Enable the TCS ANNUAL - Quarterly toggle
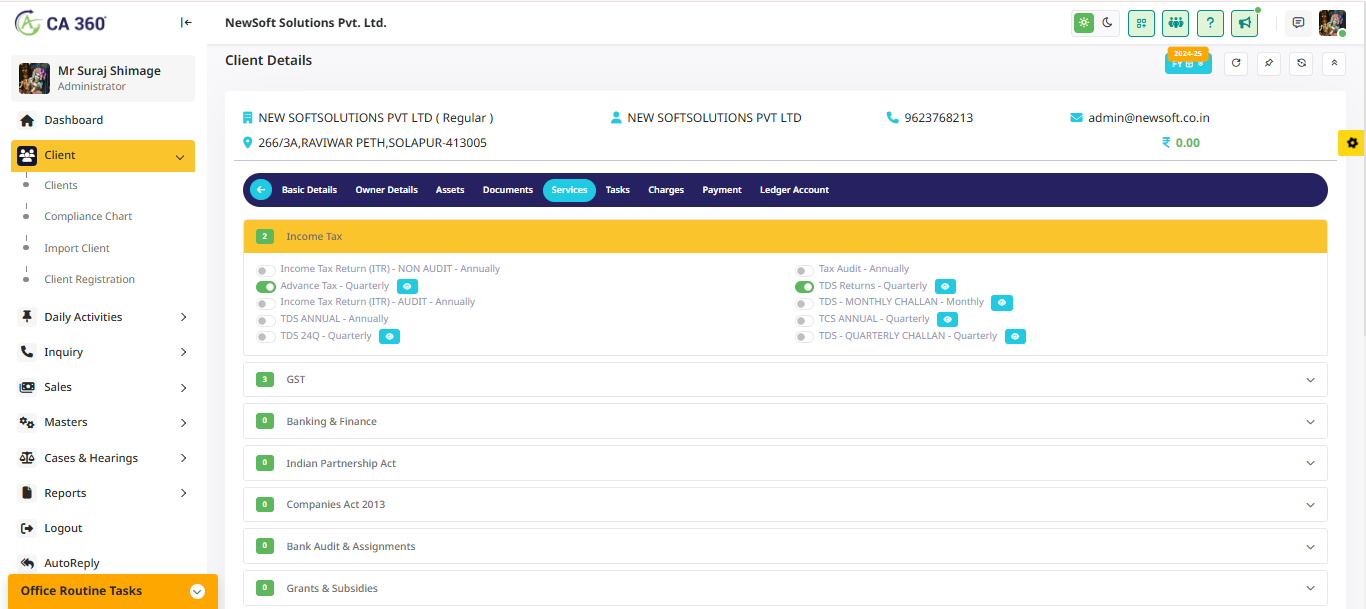 [x=804, y=320]
